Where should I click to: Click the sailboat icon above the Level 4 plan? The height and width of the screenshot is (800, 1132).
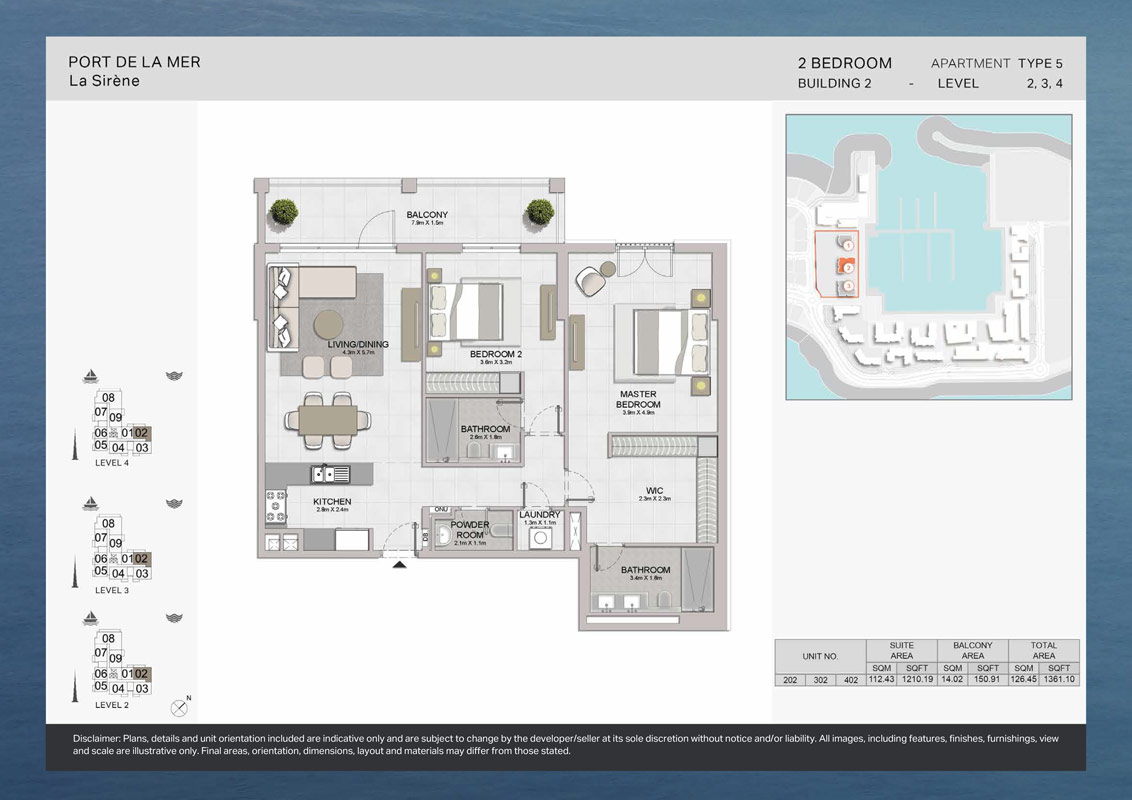tap(91, 377)
